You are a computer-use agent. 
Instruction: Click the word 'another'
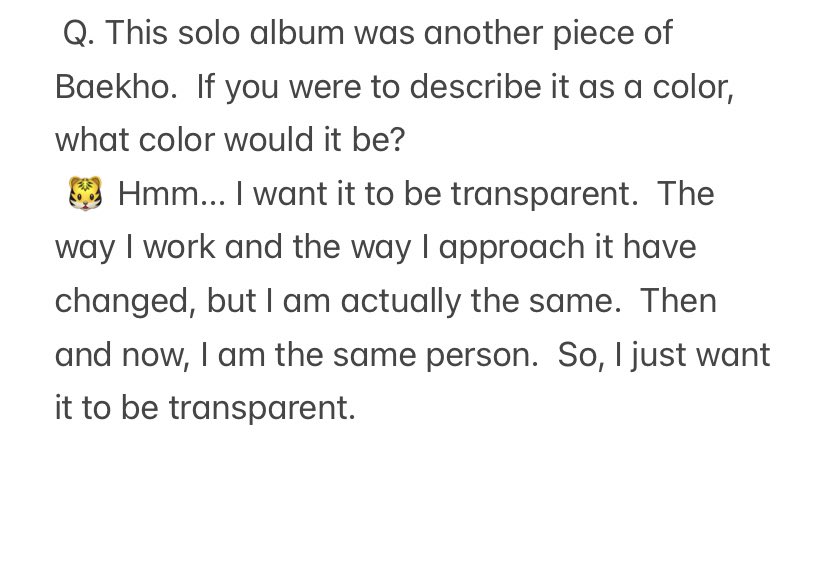(483, 33)
